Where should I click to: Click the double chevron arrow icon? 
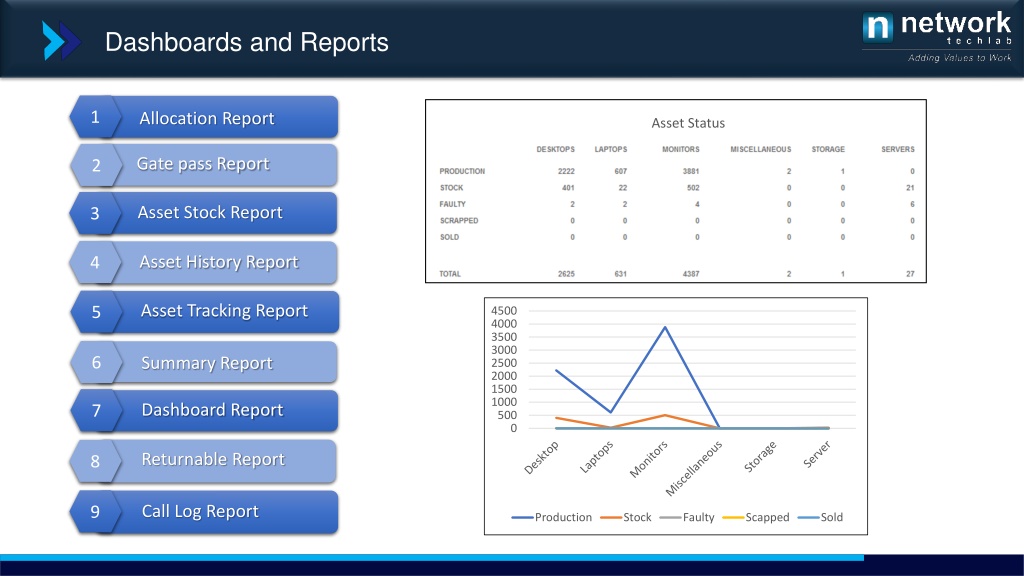coord(61,40)
